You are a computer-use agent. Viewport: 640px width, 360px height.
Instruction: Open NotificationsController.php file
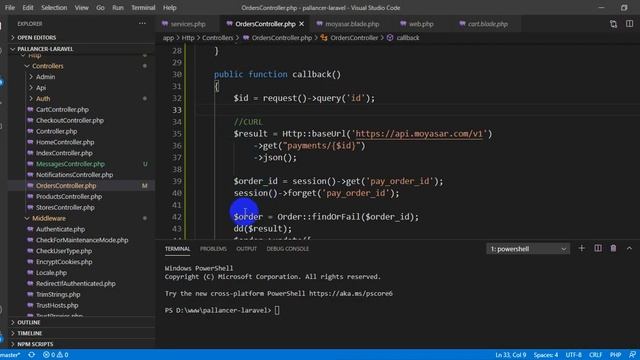pos(74,175)
